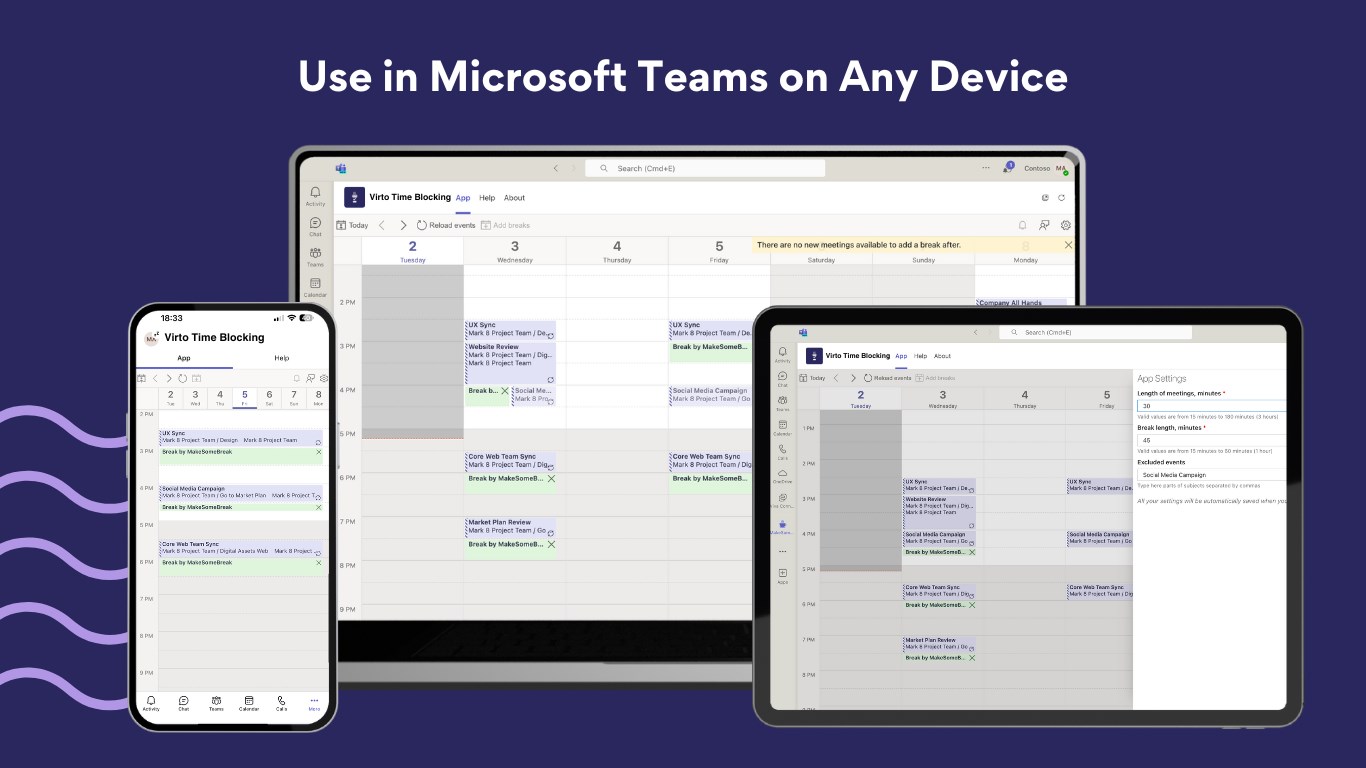Dismiss the no new meetings notification
The width and height of the screenshot is (1366, 768).
(1068, 245)
